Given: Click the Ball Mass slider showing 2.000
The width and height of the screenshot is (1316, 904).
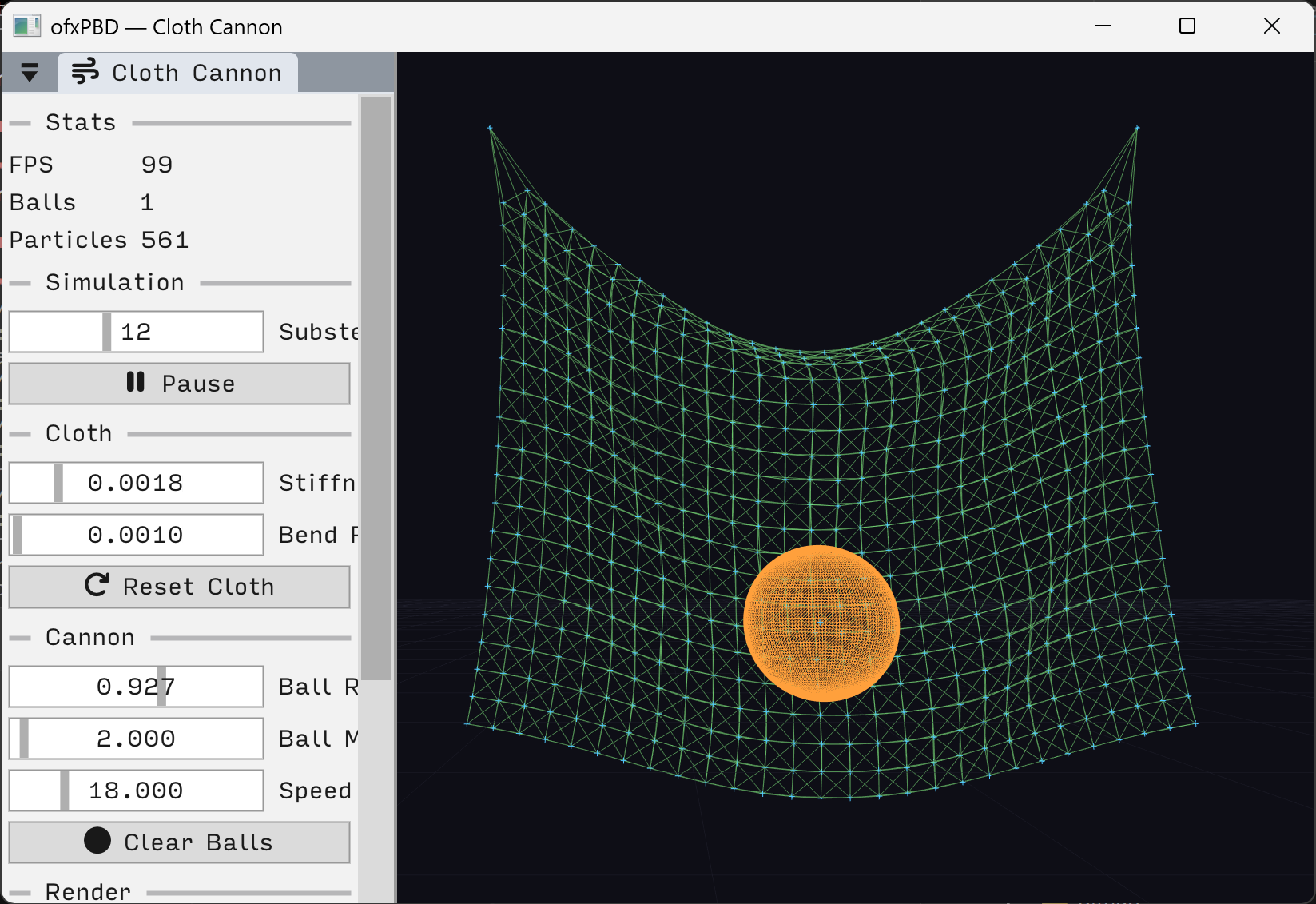Looking at the screenshot, I should (136, 739).
